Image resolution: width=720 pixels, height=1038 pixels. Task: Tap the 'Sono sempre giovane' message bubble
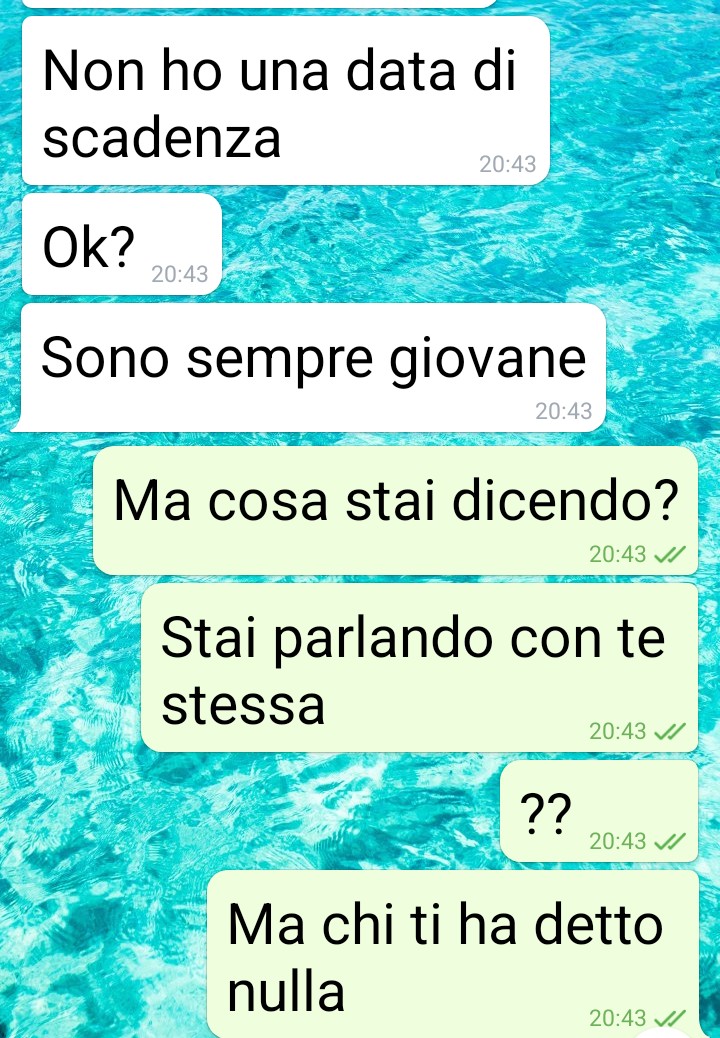[x=309, y=367]
